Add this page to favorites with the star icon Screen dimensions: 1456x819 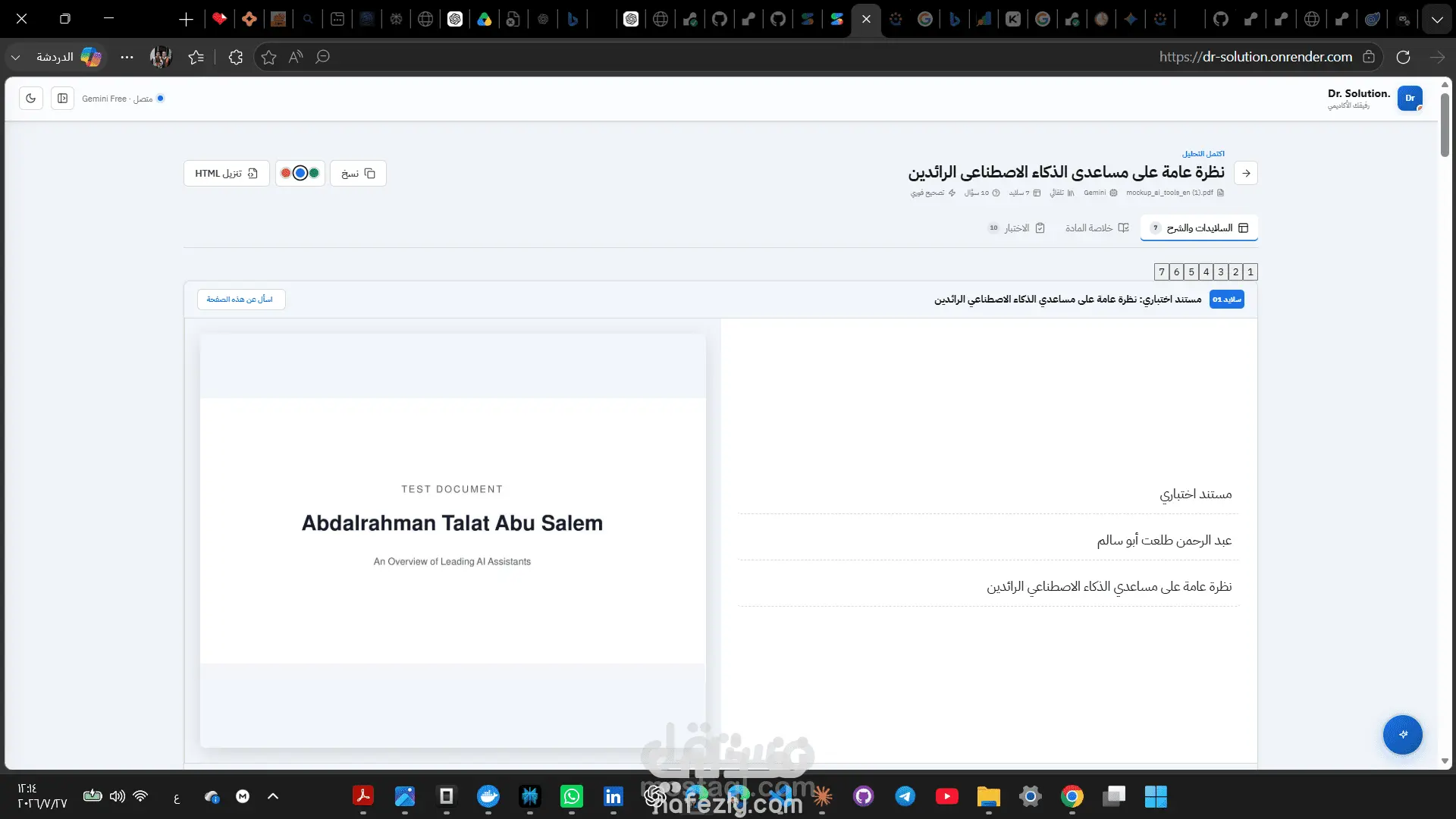[268, 57]
